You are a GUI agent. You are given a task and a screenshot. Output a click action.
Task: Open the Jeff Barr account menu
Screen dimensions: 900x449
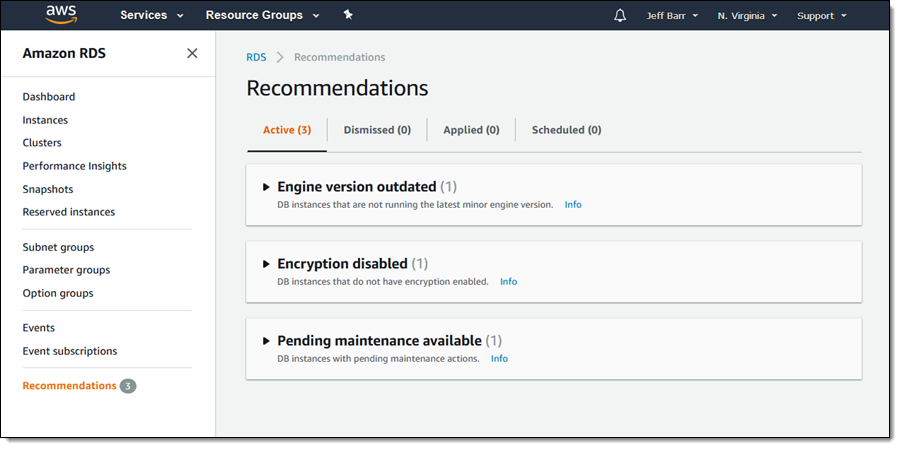(670, 16)
